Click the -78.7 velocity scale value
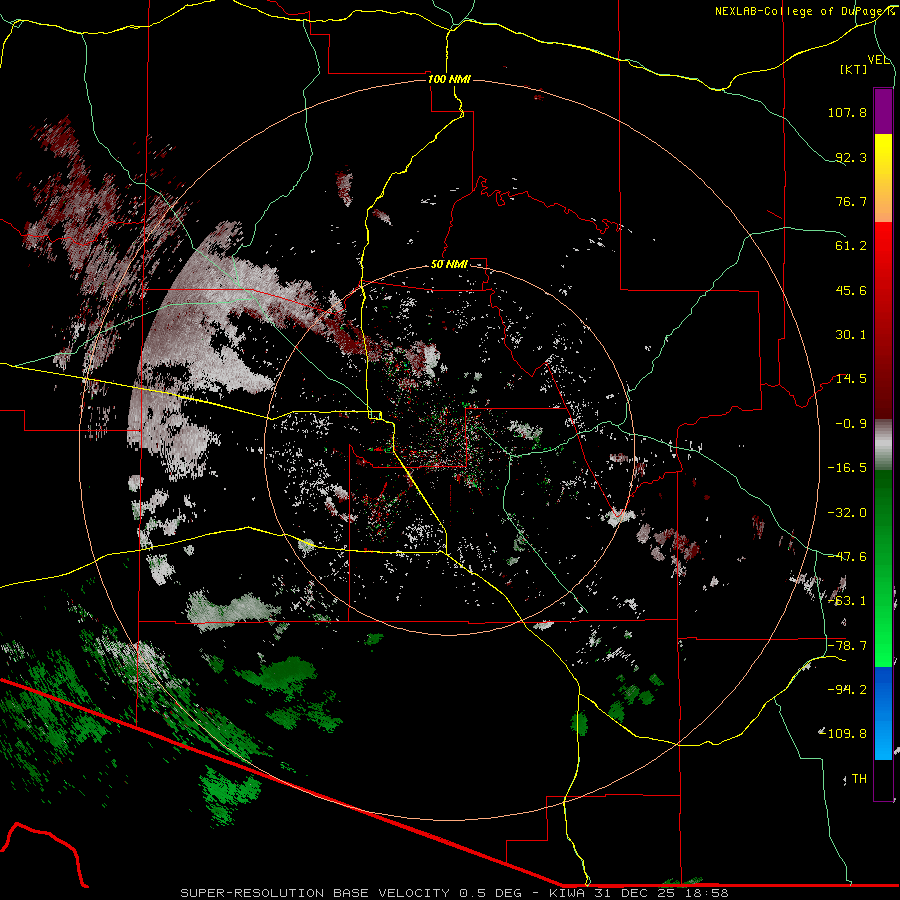Viewport: 900px width, 900px height. pos(847,646)
